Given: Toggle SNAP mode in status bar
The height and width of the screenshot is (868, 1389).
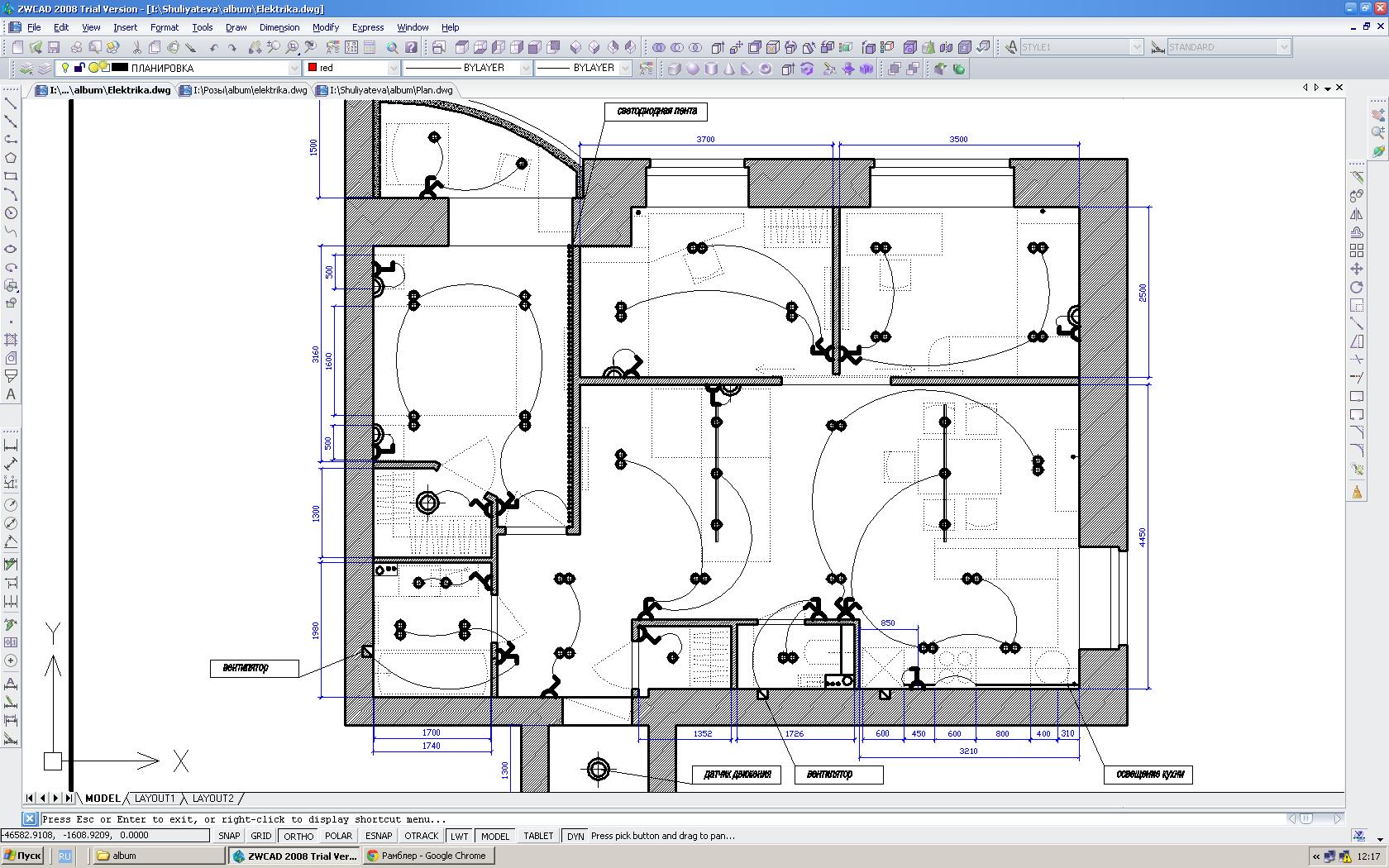Looking at the screenshot, I should point(229,836).
